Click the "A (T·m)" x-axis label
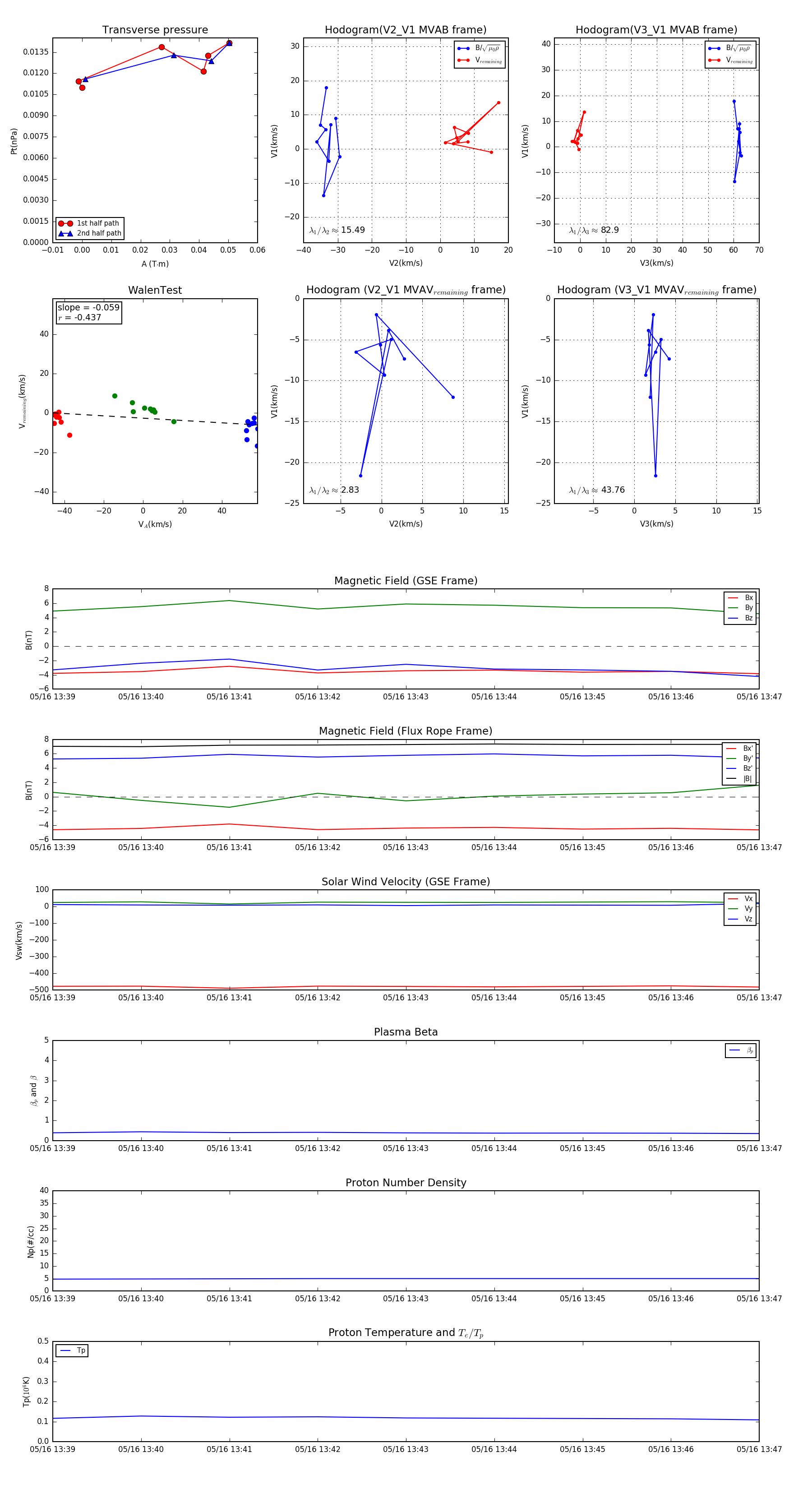Screen dimensions: 812x1489 tap(155, 264)
